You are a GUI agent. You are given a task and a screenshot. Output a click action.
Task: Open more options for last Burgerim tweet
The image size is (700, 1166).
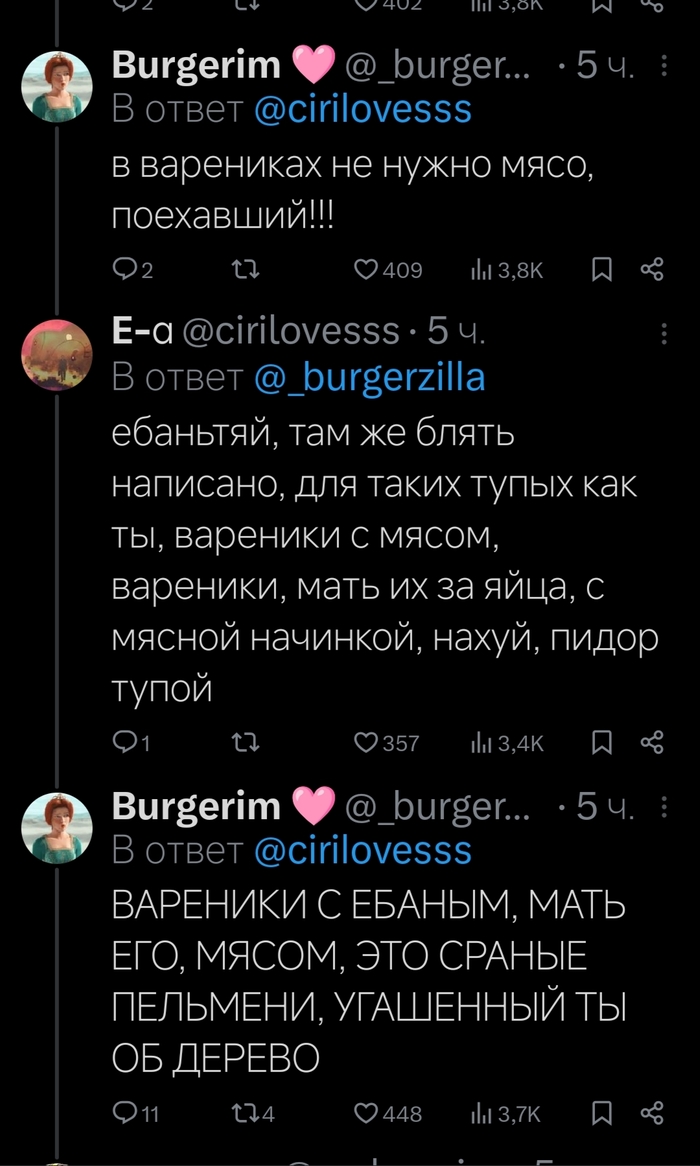pos(665,806)
